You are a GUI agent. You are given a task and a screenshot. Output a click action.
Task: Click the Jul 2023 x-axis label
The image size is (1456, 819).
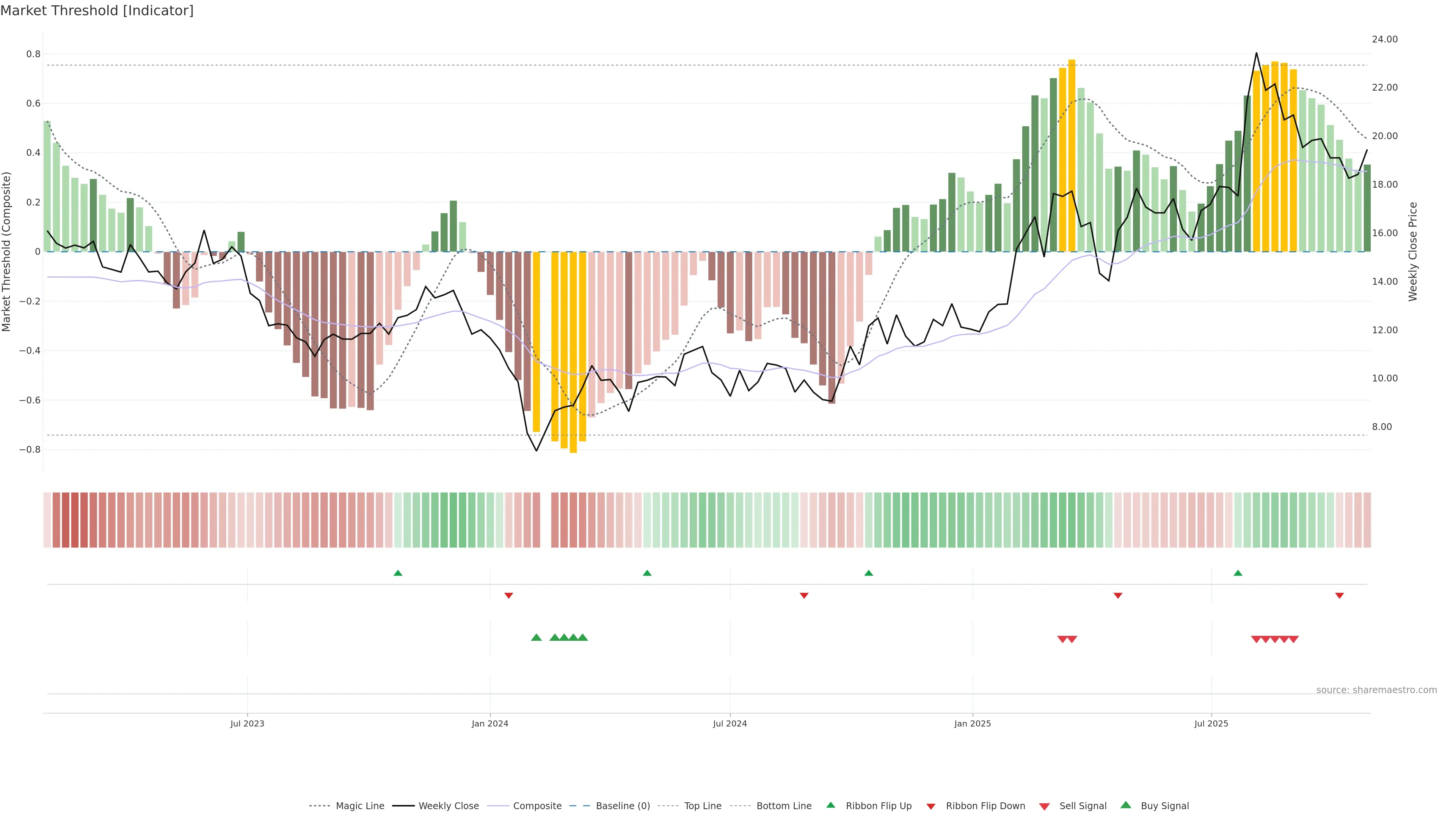pos(247,723)
